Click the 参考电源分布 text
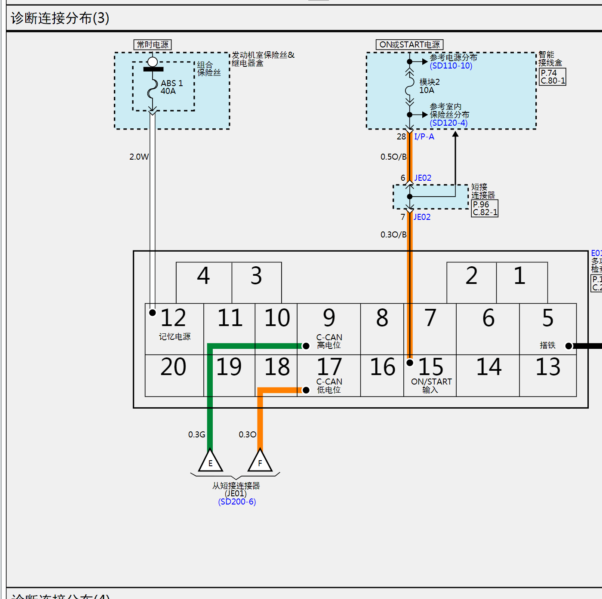Image resolution: width=602 pixels, height=599 pixels. click(453, 57)
